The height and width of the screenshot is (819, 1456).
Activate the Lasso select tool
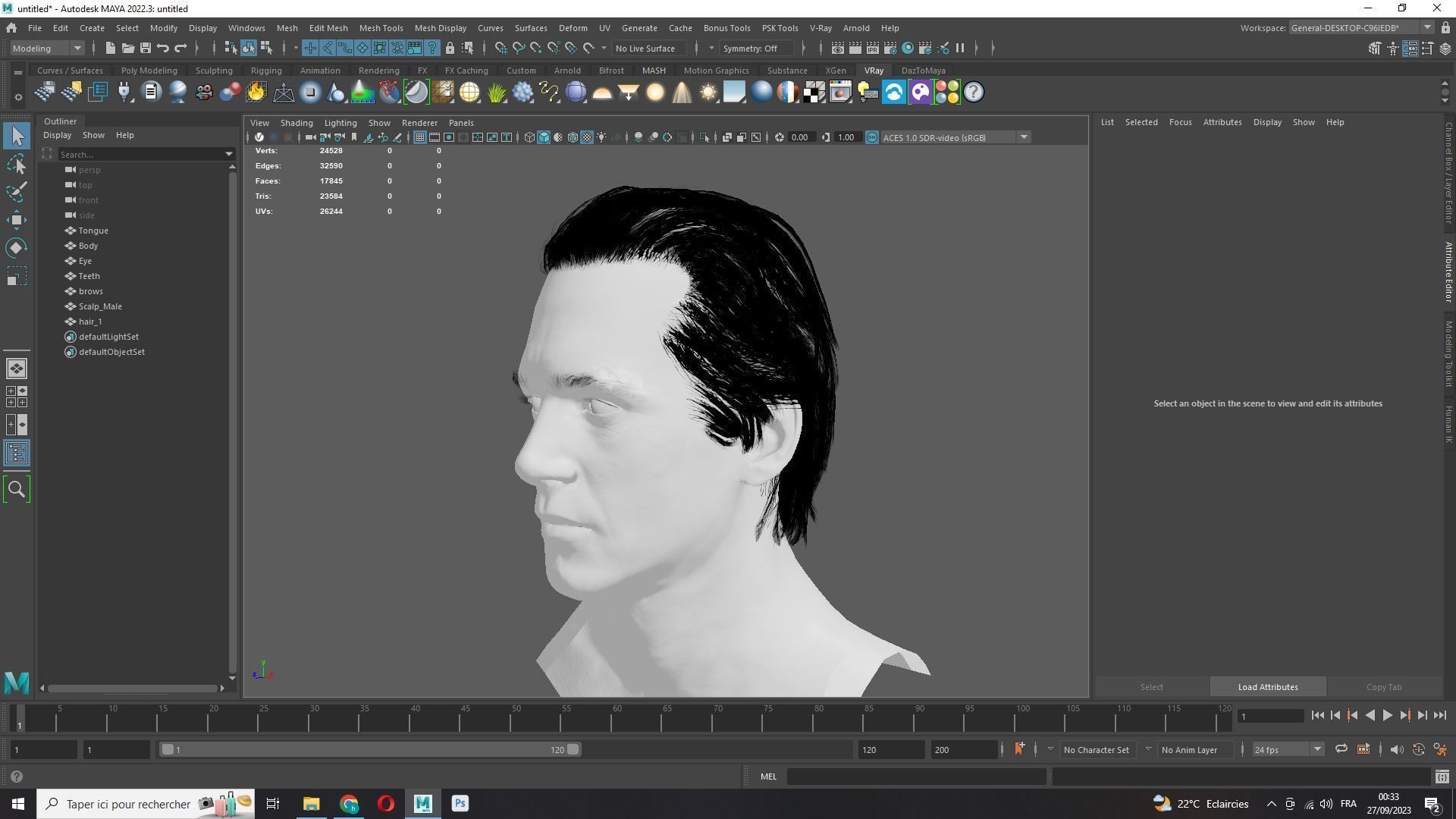pos(17,164)
